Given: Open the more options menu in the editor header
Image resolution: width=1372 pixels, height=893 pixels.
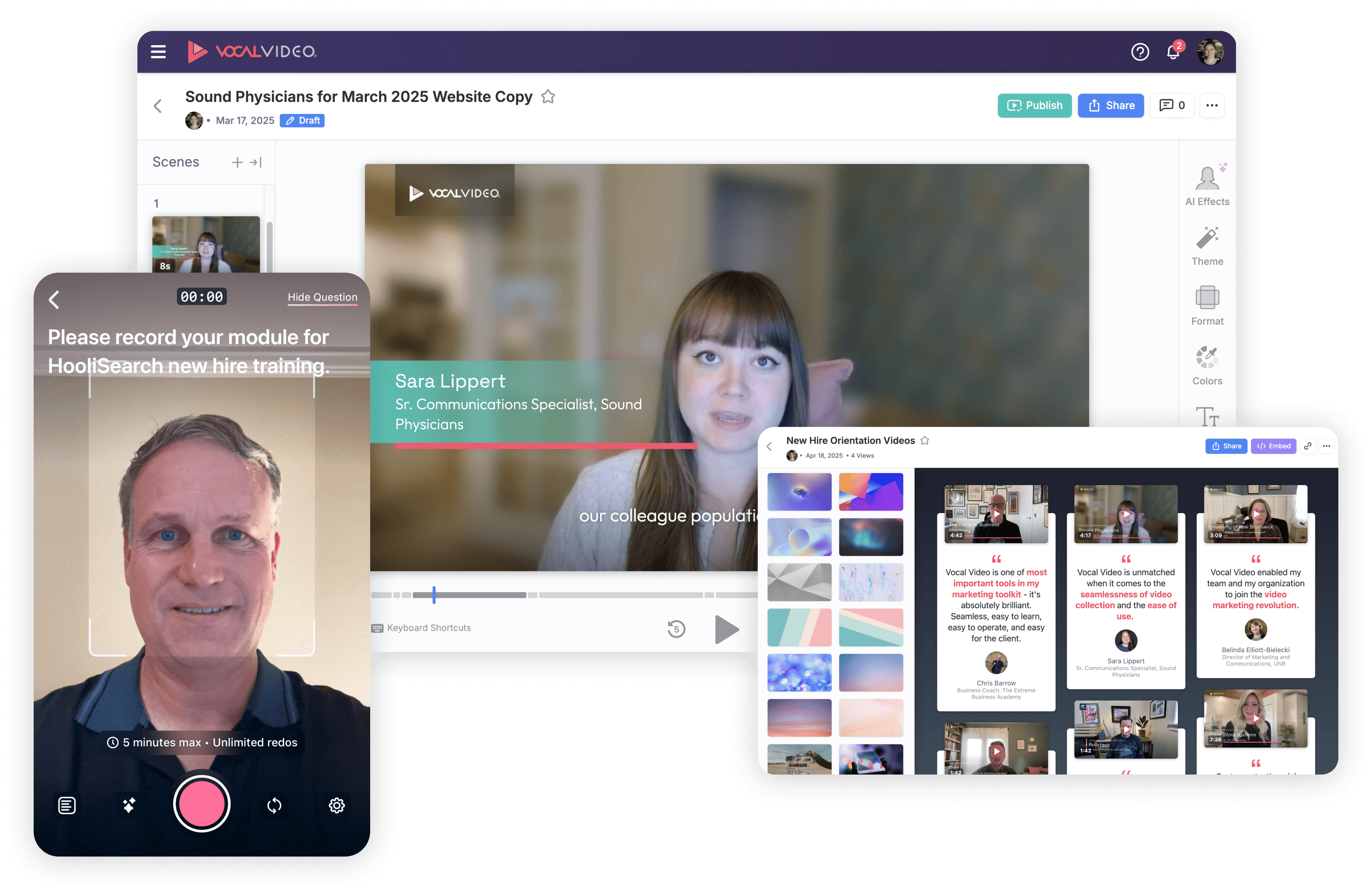Looking at the screenshot, I should 1212,105.
